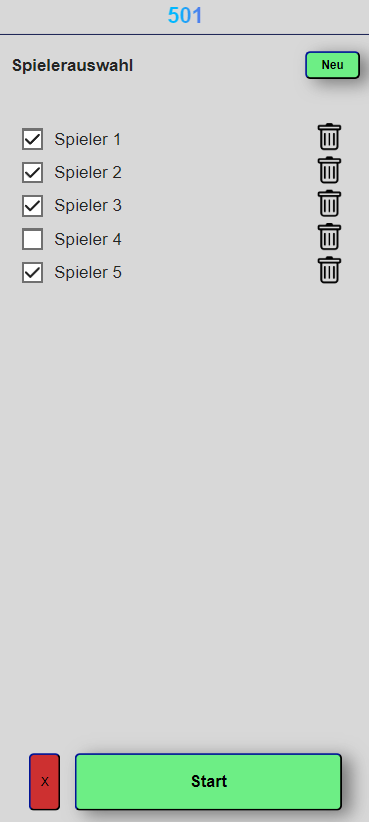Start the 501 game

click(x=209, y=782)
